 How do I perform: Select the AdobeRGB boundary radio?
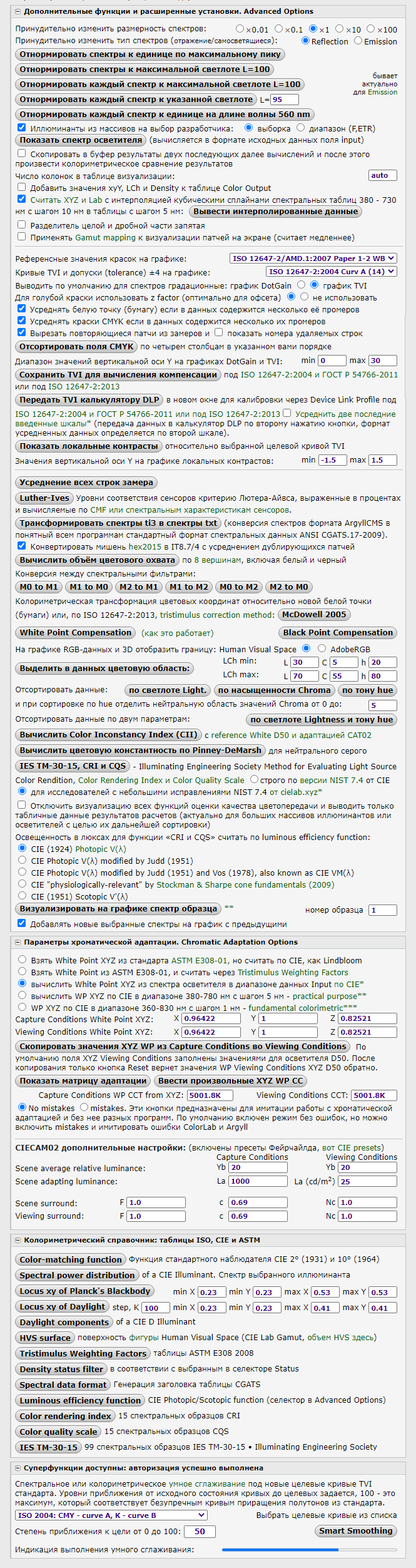coord(322,648)
